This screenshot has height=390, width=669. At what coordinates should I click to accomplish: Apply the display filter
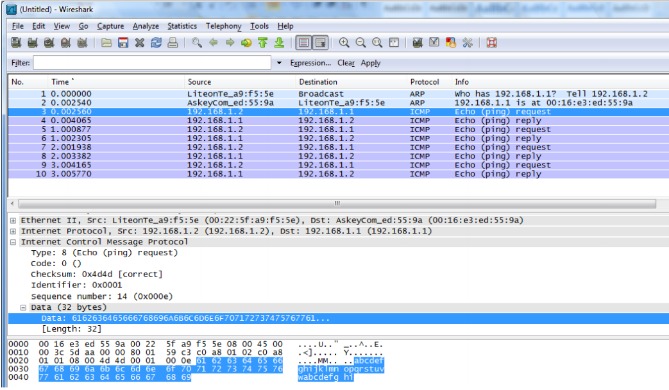tap(370, 63)
